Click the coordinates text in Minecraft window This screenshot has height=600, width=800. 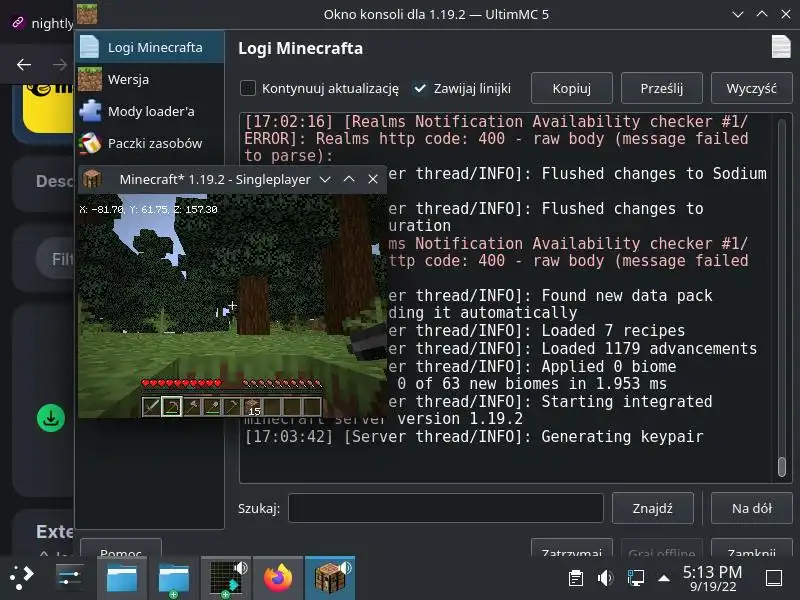[x=148, y=209]
